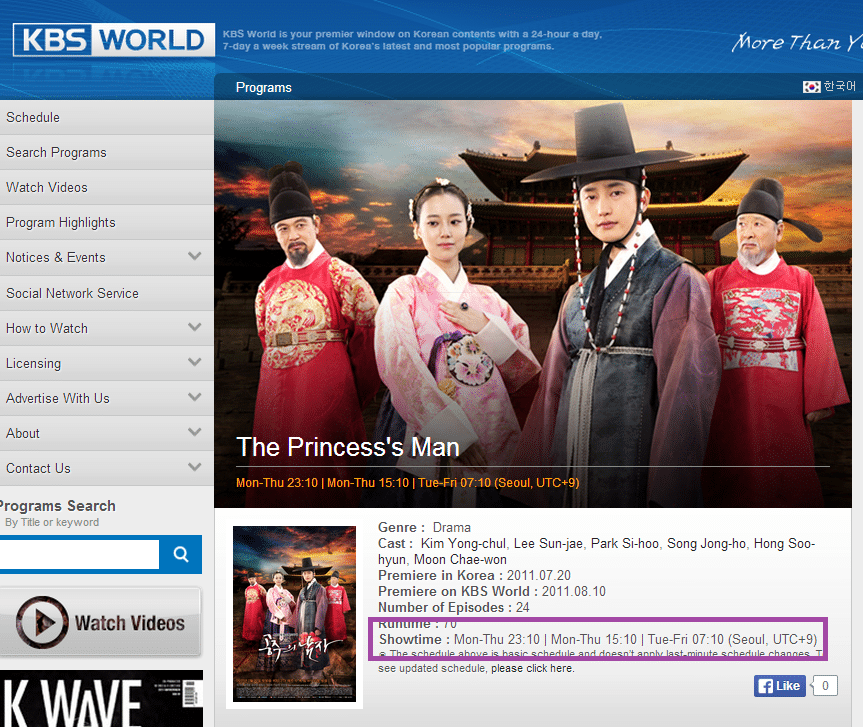Click the Korean flag language icon
Viewport: 863px width, 727px height.
coord(811,87)
